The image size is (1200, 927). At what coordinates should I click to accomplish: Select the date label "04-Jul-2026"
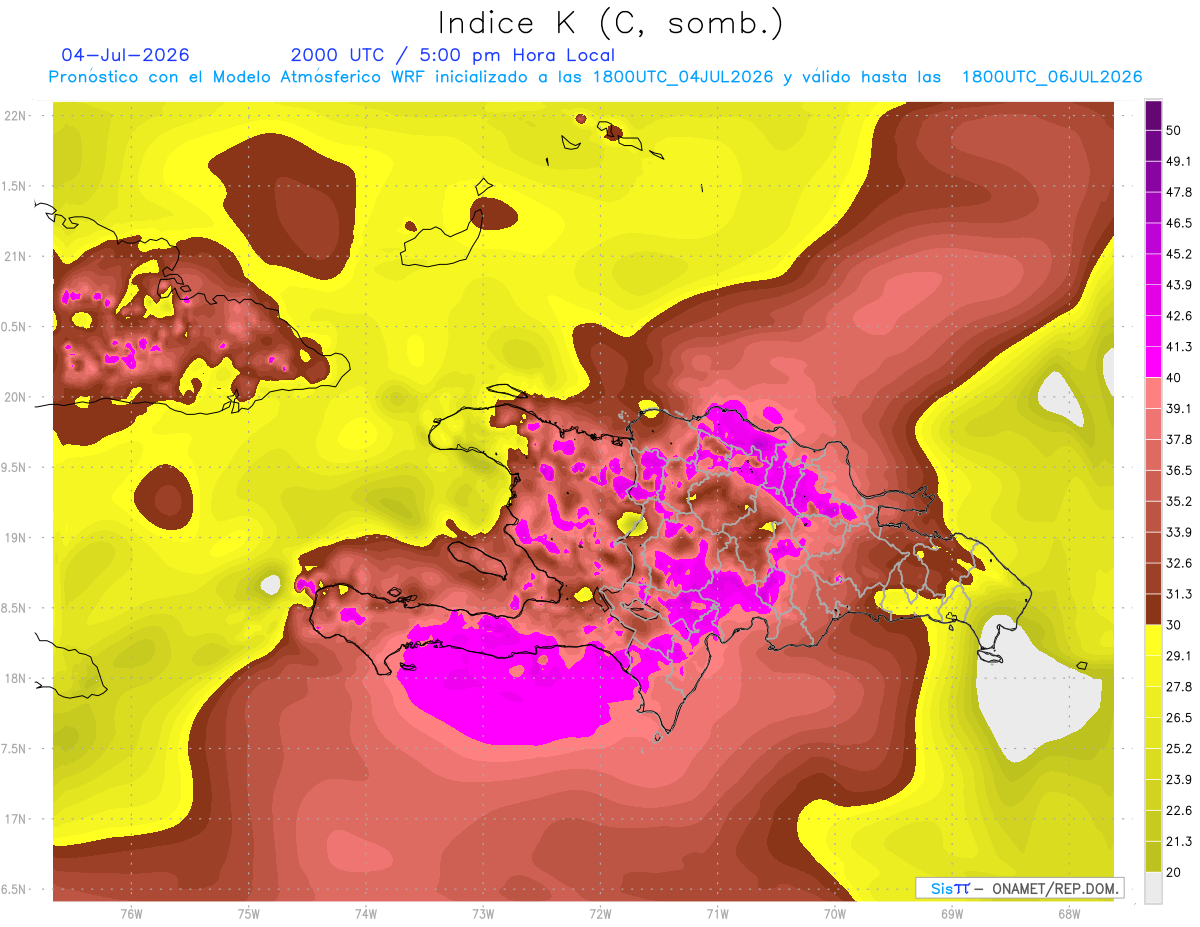tap(126, 55)
